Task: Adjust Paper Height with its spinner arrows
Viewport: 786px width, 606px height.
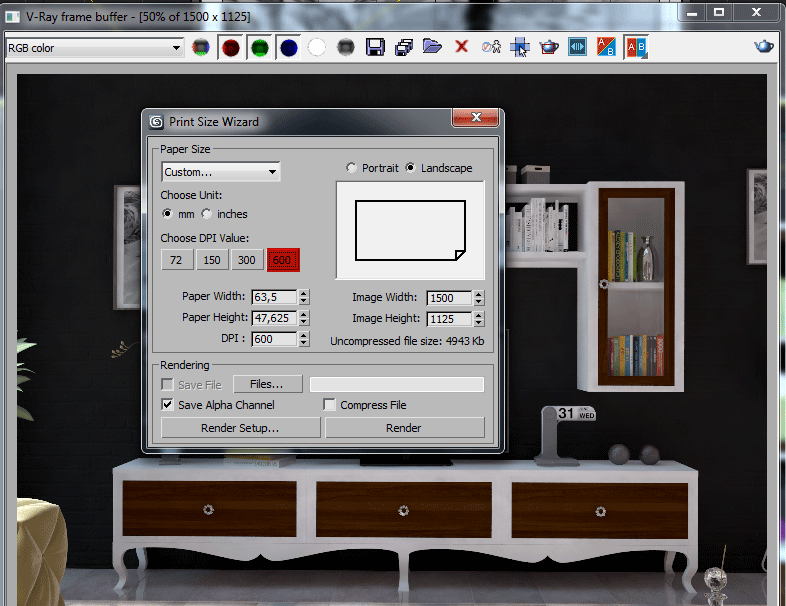Action: point(304,318)
